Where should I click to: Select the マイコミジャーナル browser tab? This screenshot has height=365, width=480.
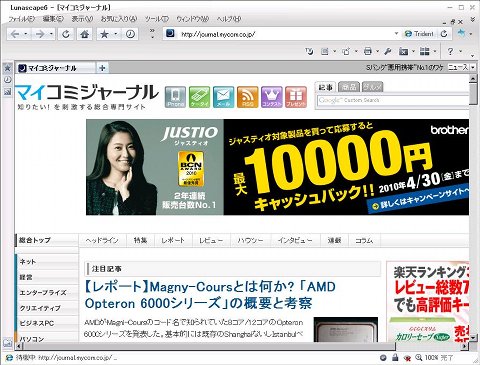coord(56,68)
